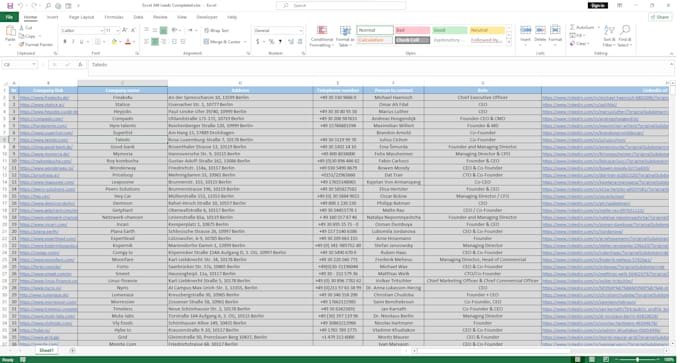Activate the Format Painter brush

36,44
